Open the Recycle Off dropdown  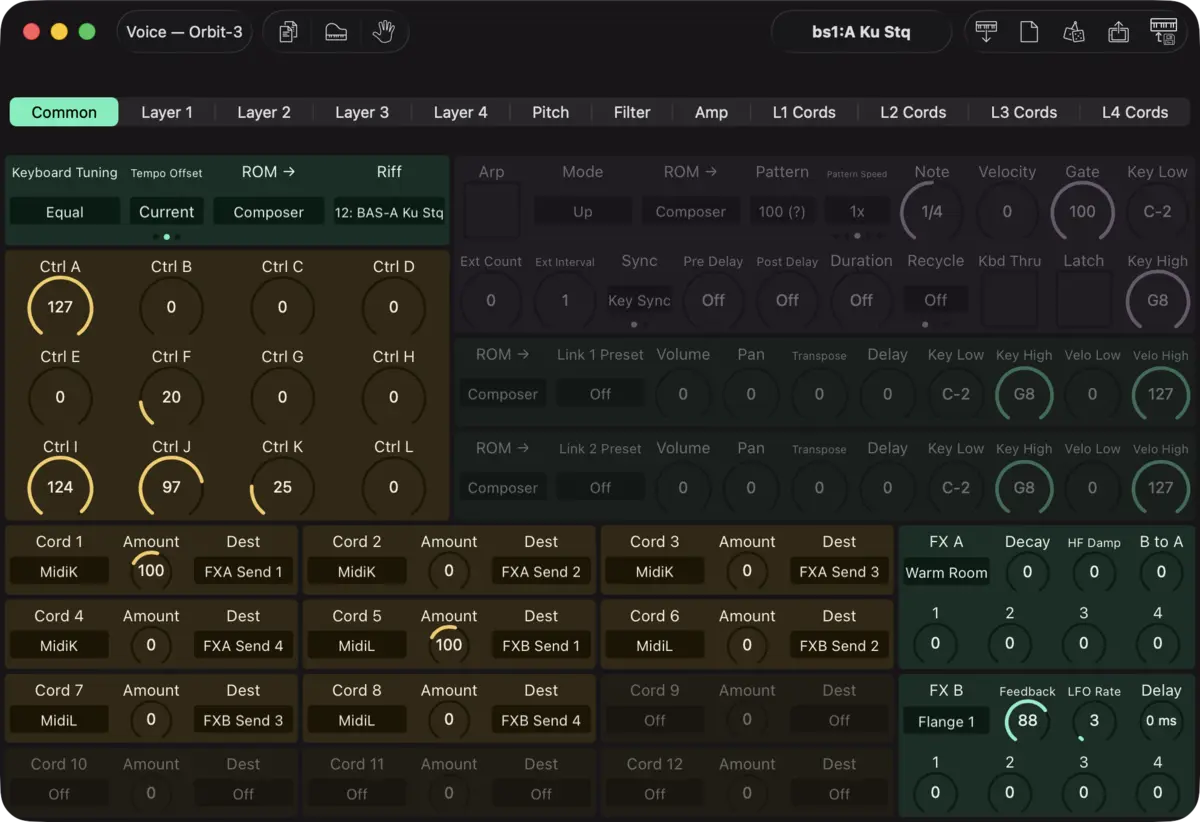pyautogui.click(x=936, y=300)
